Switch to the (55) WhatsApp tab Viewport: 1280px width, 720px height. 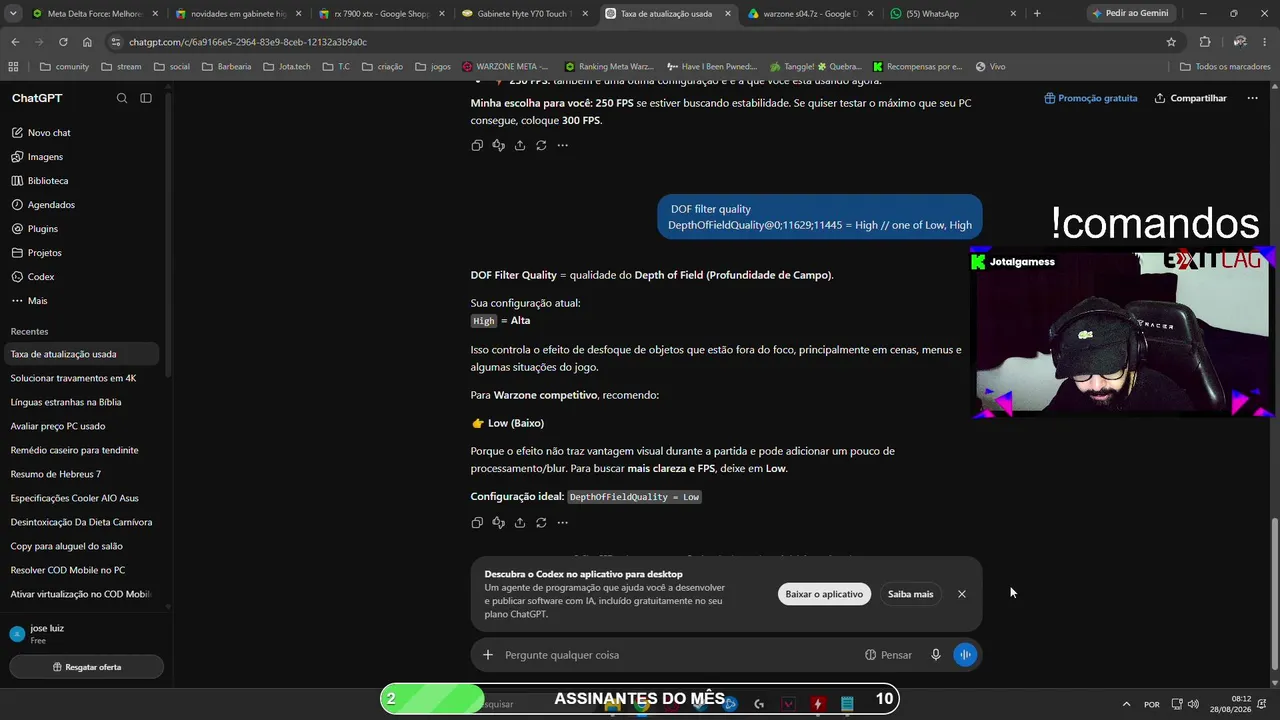(x=954, y=14)
